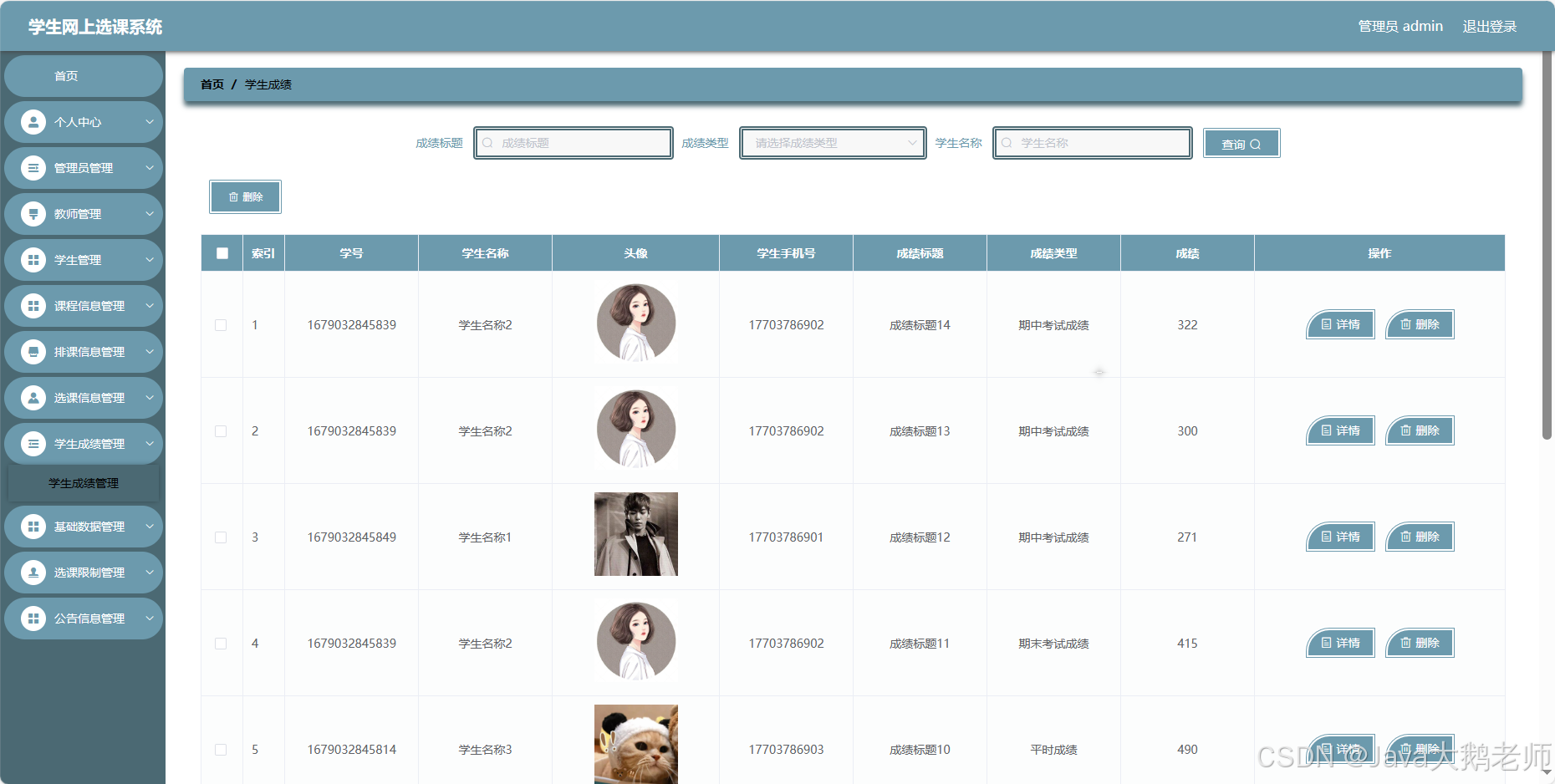Focus the 学生名称 search input
This screenshot has height=784, width=1555.
pyautogui.click(x=1093, y=143)
